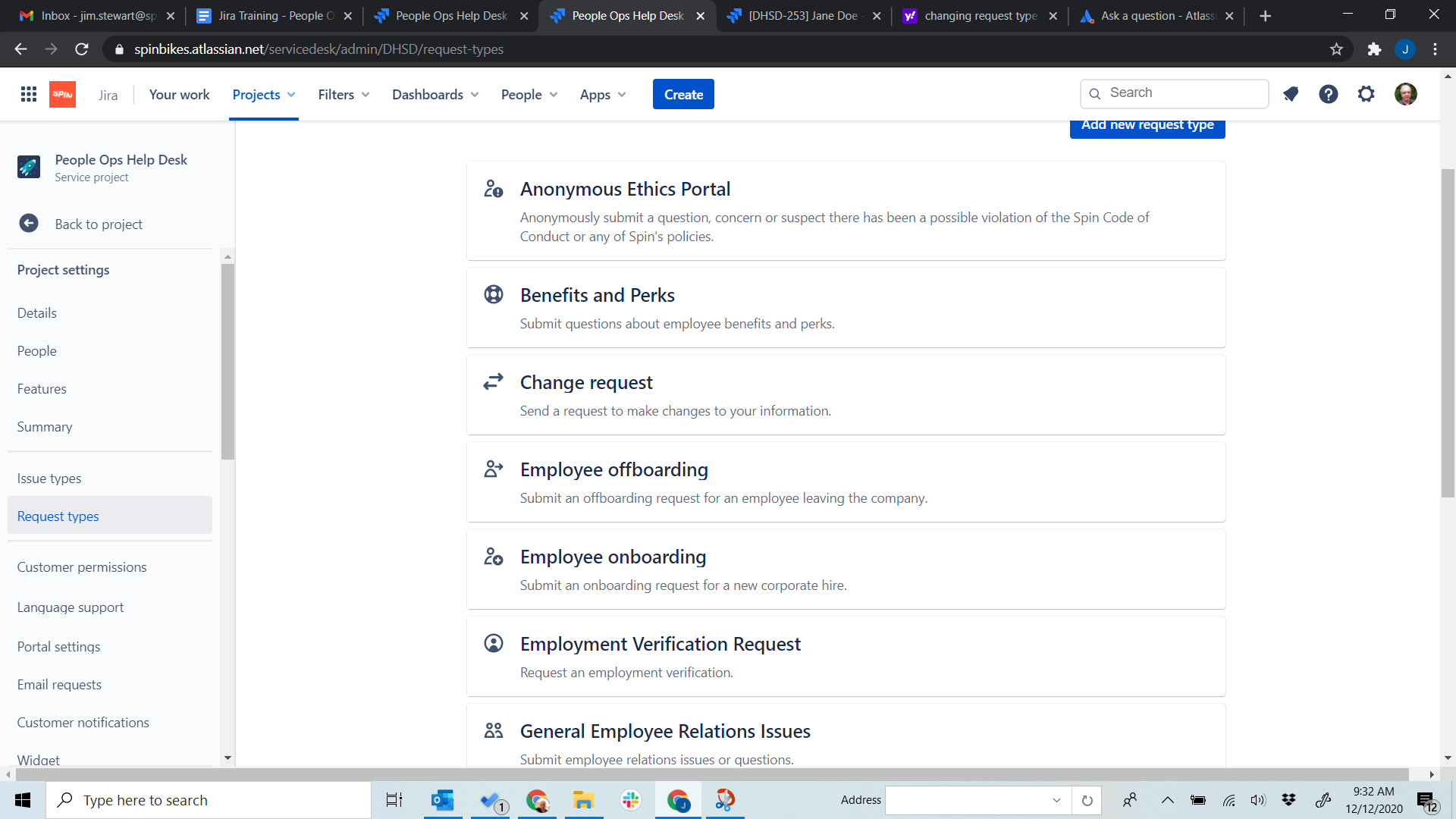The image size is (1456, 819).
Task: Click the Employment Verification Request icon
Action: click(494, 643)
